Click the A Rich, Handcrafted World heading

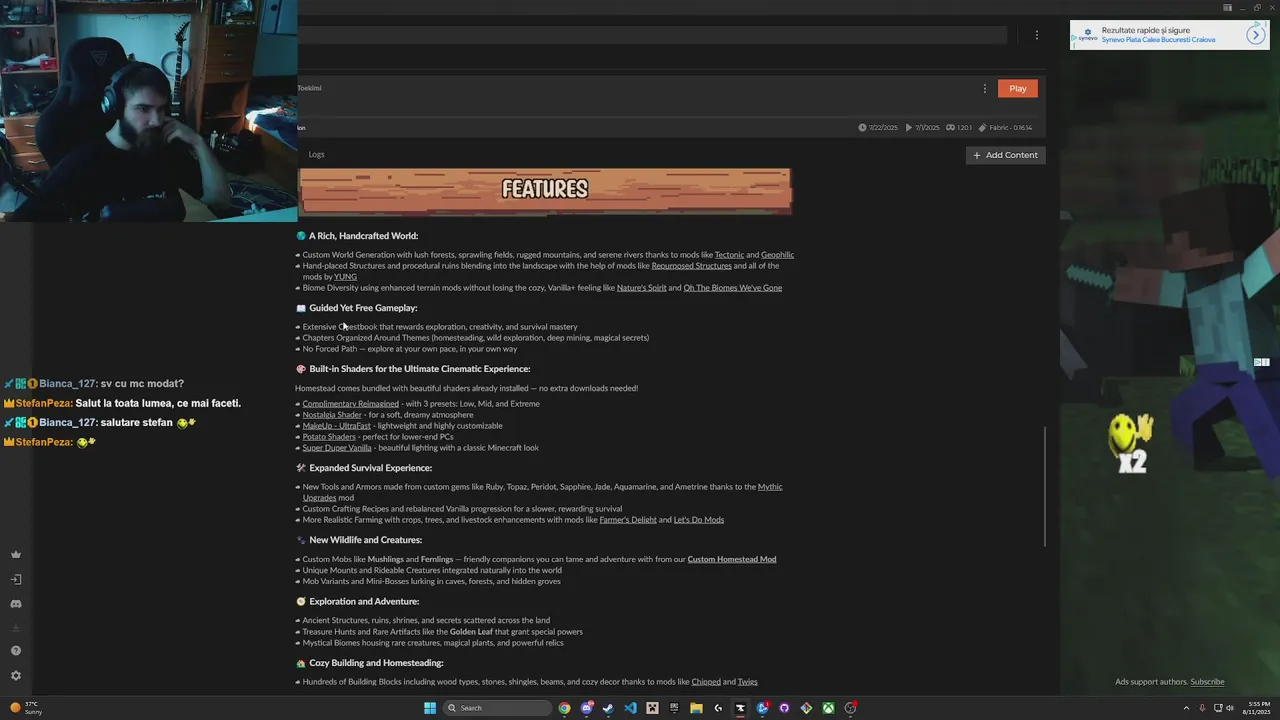click(x=363, y=236)
